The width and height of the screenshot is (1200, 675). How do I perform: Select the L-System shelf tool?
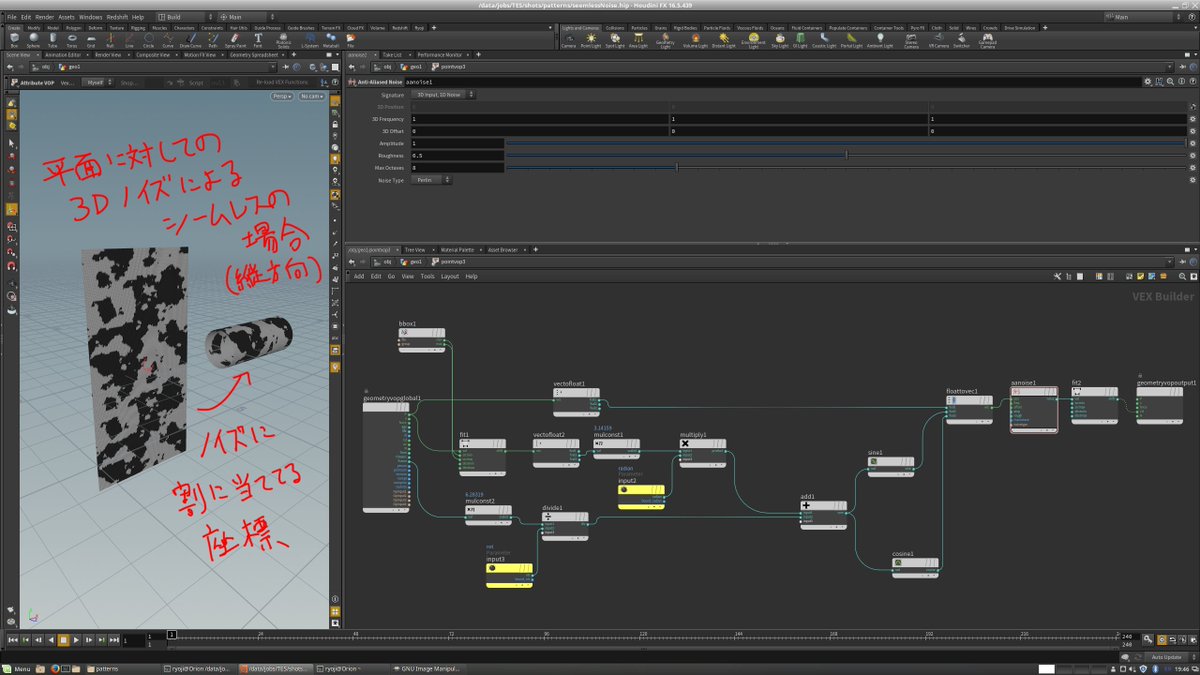[x=309, y=40]
